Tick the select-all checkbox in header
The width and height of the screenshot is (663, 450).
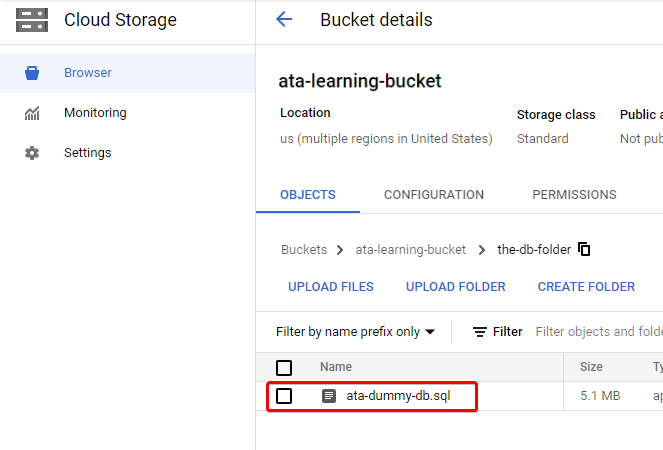pyautogui.click(x=284, y=368)
